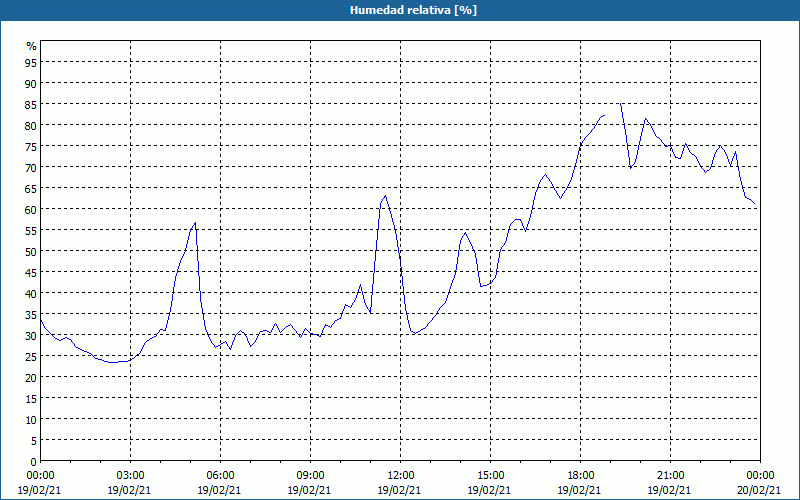The width and height of the screenshot is (800, 500).
Task: Click the 60 y-axis tick label
Action: pyautogui.click(x=32, y=209)
